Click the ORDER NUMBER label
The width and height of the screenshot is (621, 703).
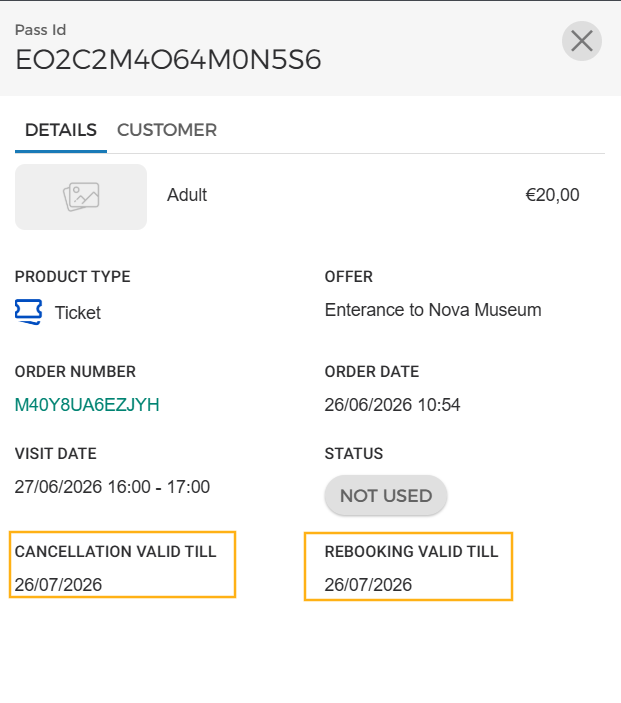pos(75,372)
